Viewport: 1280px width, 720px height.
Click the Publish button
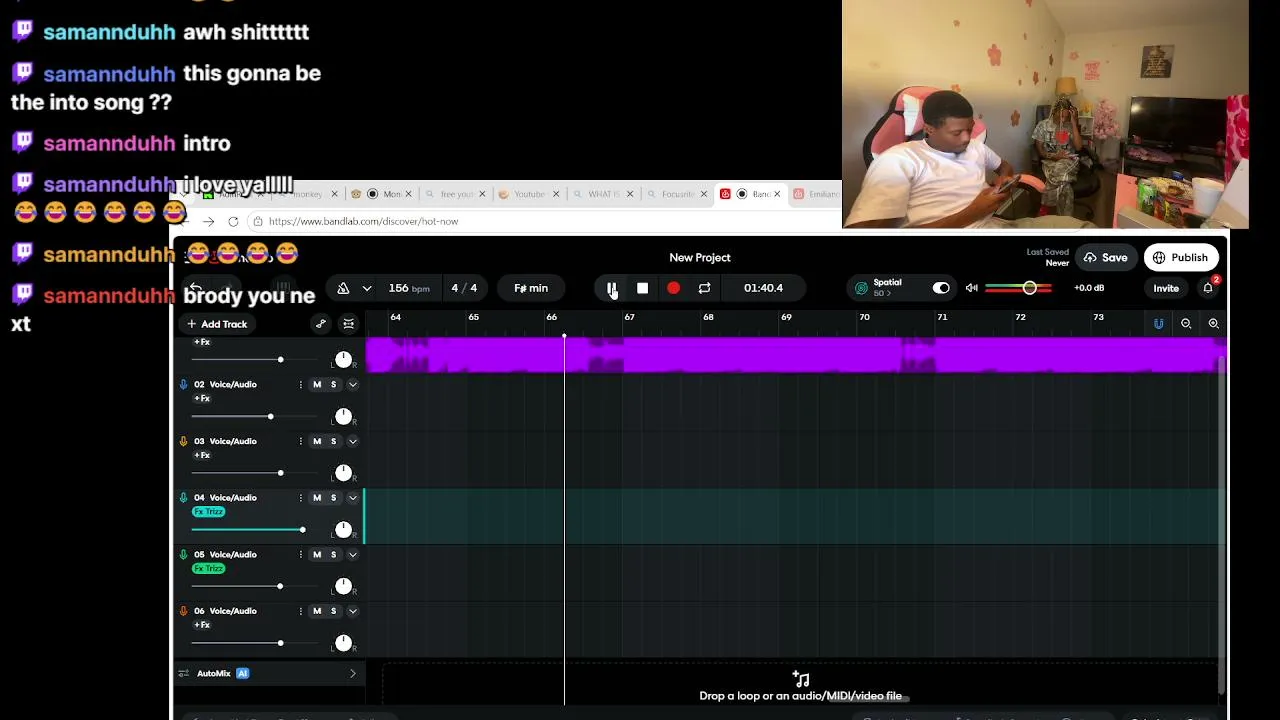[x=1181, y=258]
